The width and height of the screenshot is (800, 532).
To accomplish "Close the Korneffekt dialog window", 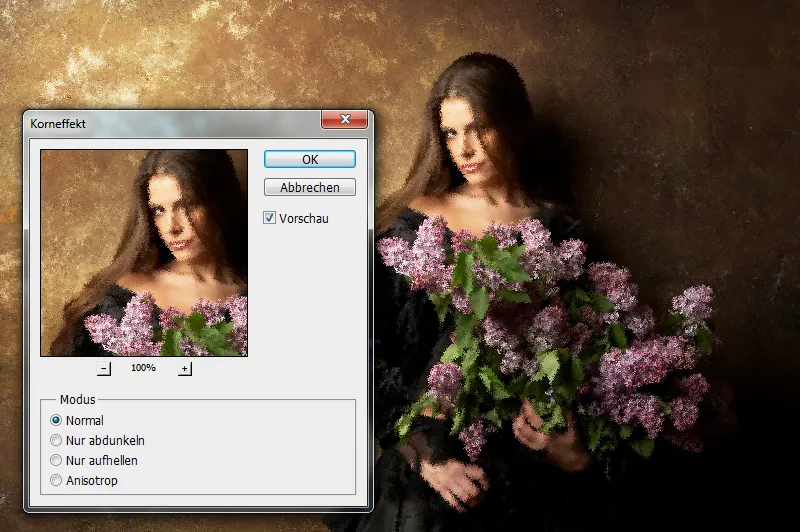I will pyautogui.click(x=344, y=119).
